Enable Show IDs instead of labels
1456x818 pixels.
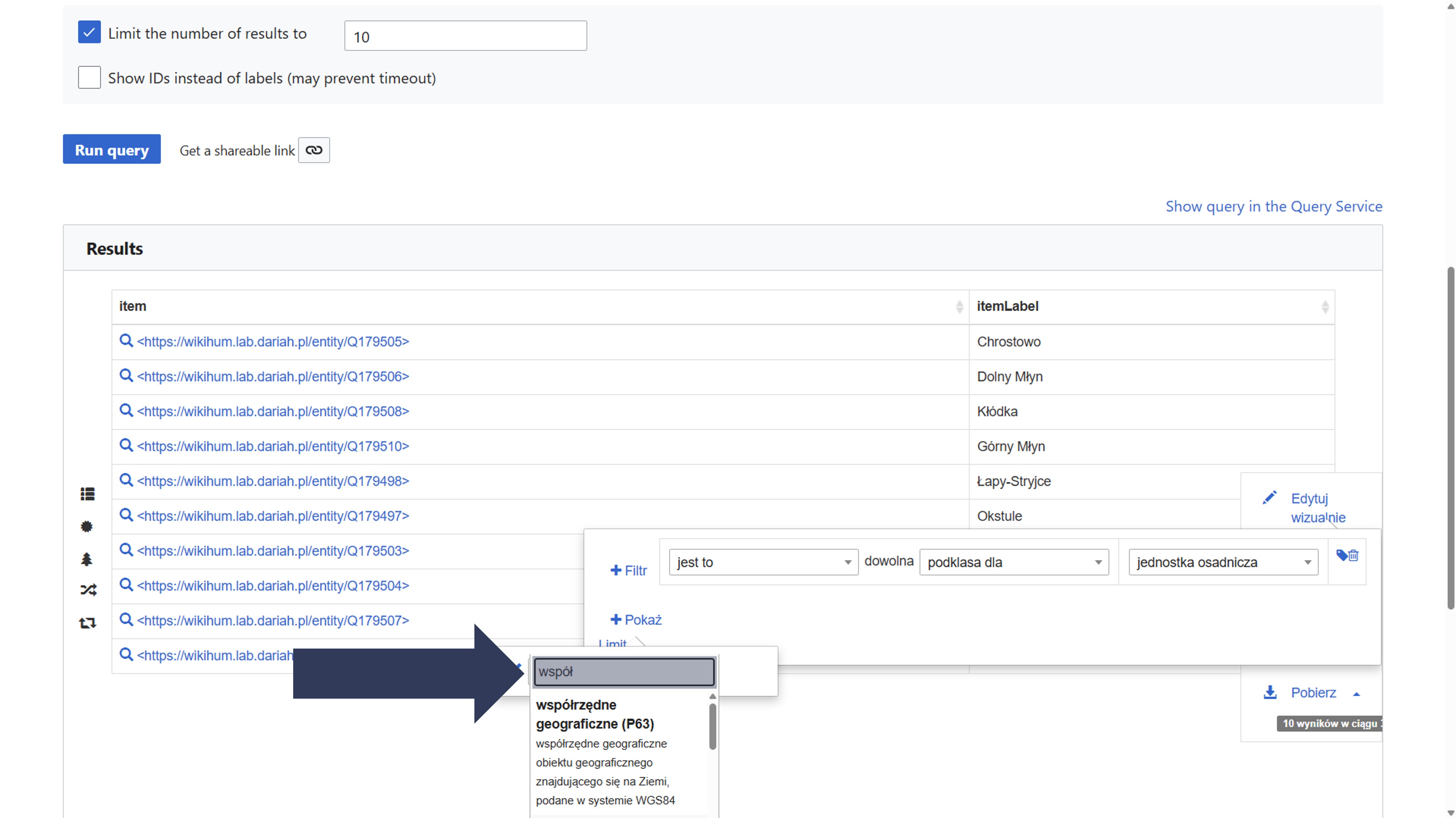(89, 77)
